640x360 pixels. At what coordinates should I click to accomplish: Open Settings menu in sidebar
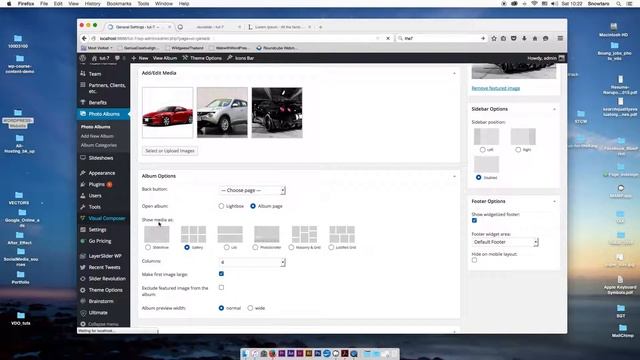click(98, 230)
